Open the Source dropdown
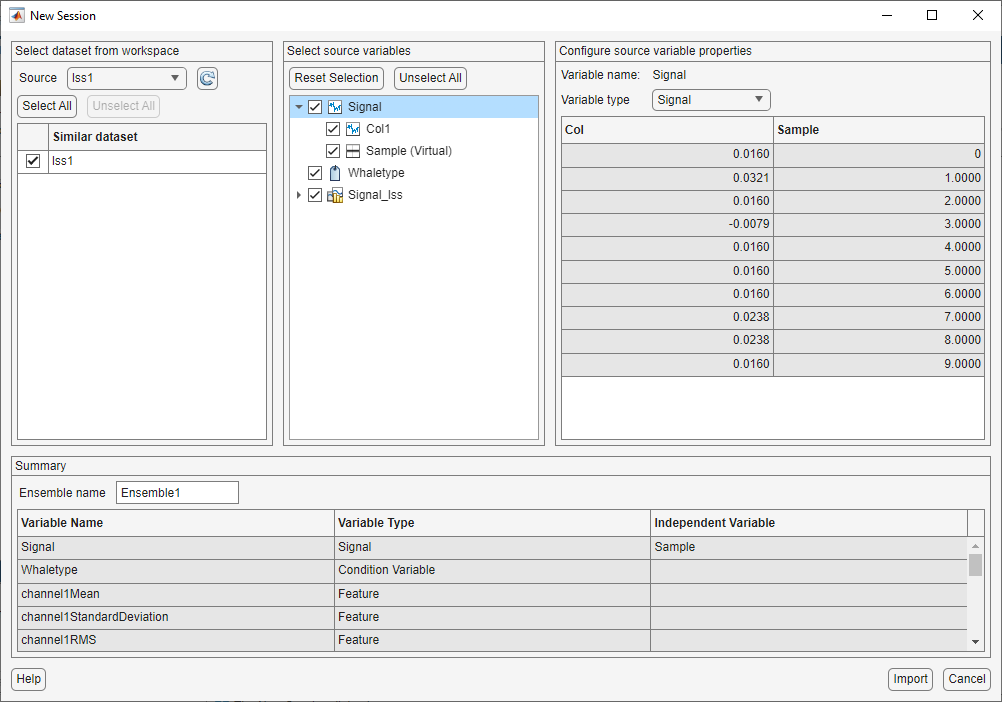This screenshot has height=702, width=1002. pyautogui.click(x=127, y=78)
